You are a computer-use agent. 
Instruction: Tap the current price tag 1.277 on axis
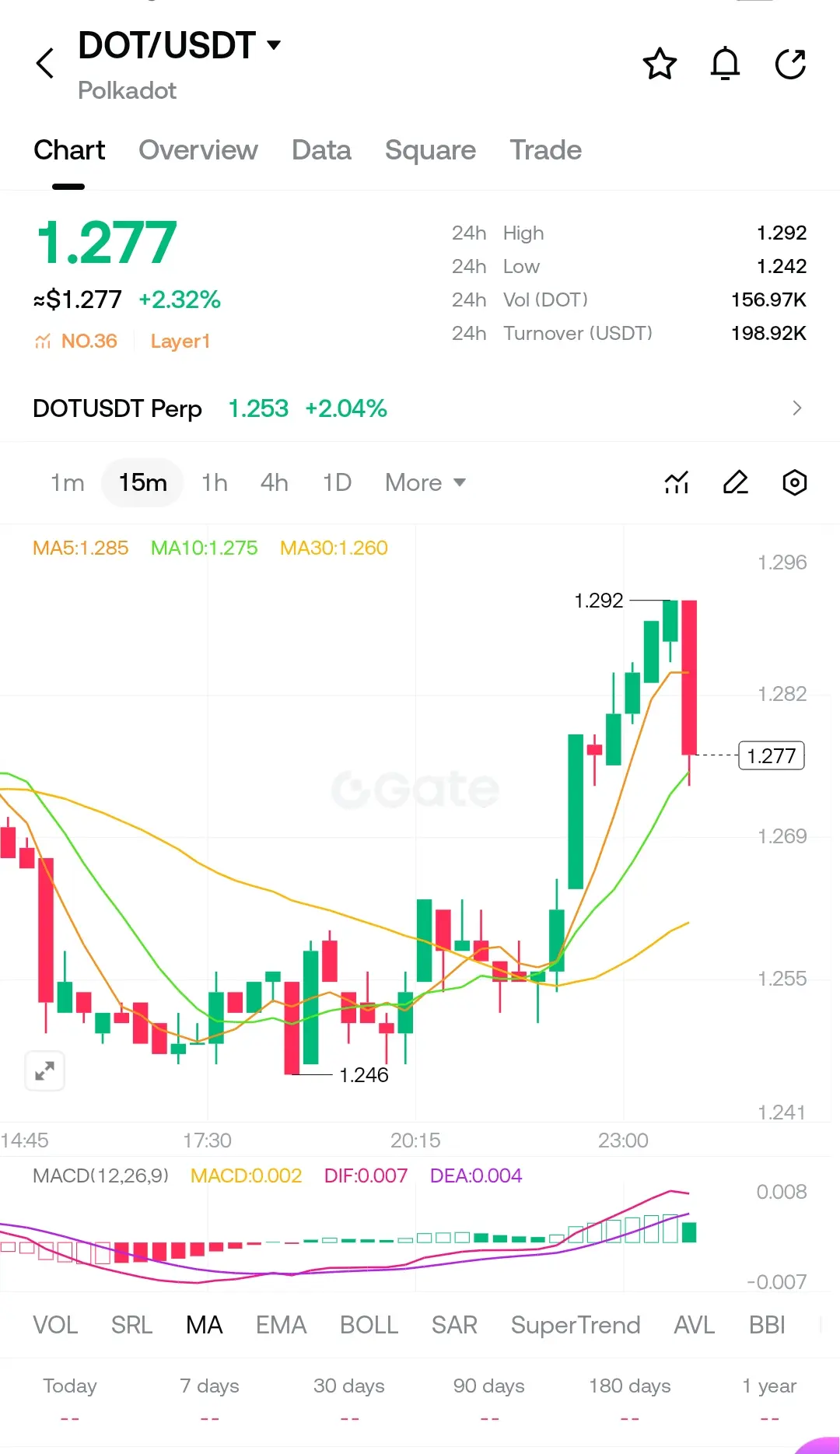tap(771, 755)
